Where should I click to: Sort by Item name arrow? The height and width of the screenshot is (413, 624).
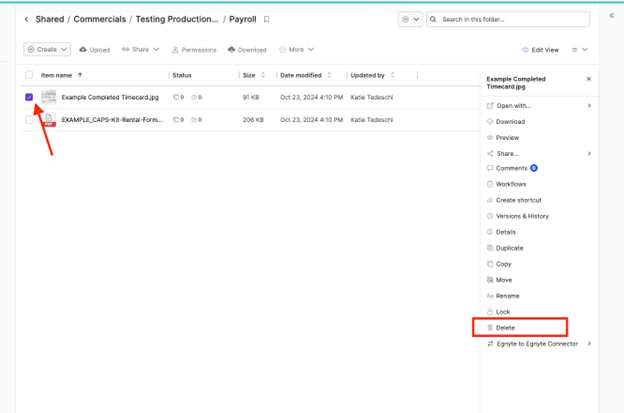[x=80, y=75]
